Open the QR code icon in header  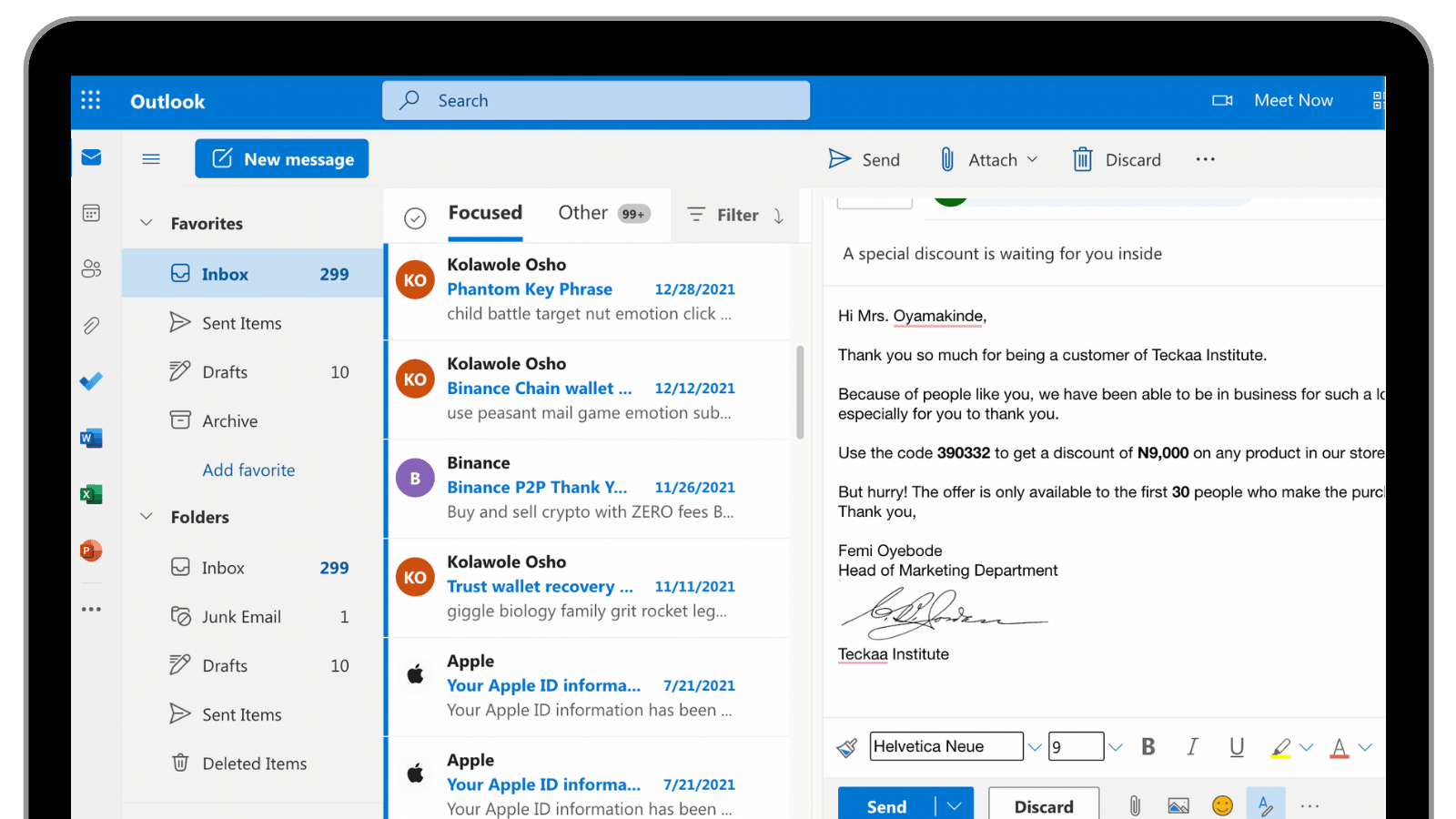(1379, 100)
